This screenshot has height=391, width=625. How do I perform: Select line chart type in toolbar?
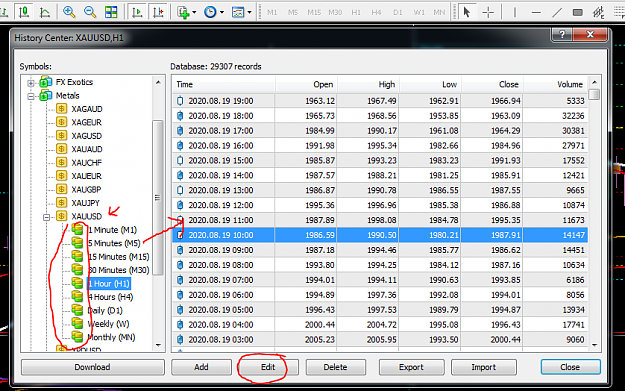click(45, 12)
